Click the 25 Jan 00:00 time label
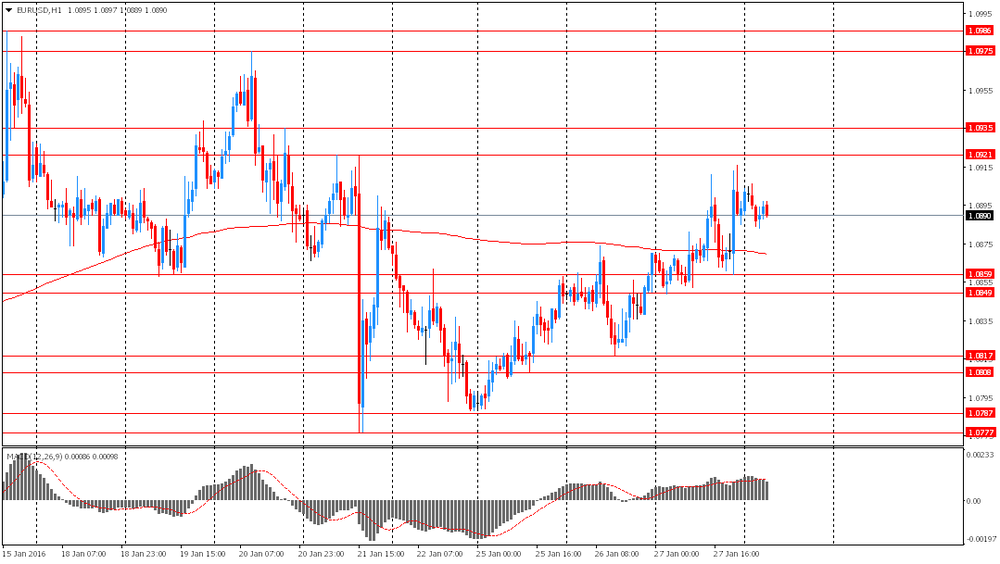The image size is (1000, 564). [x=499, y=554]
